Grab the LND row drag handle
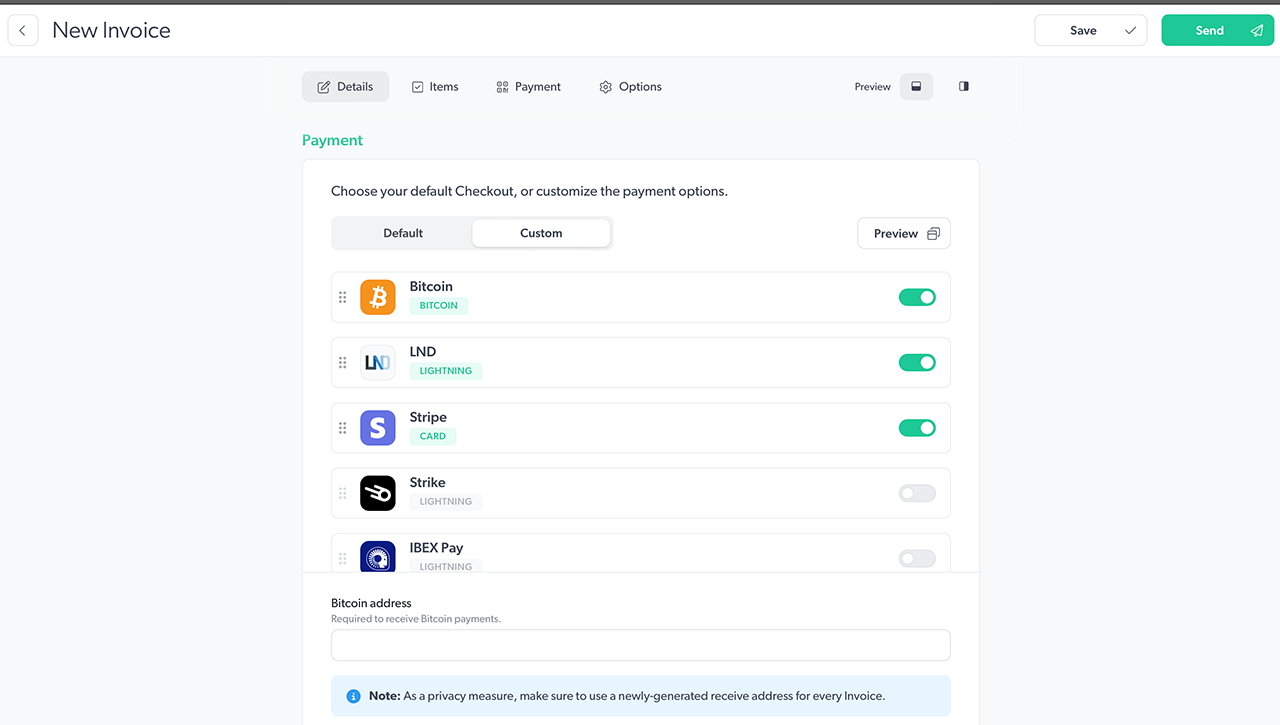1280x725 pixels. [342, 362]
